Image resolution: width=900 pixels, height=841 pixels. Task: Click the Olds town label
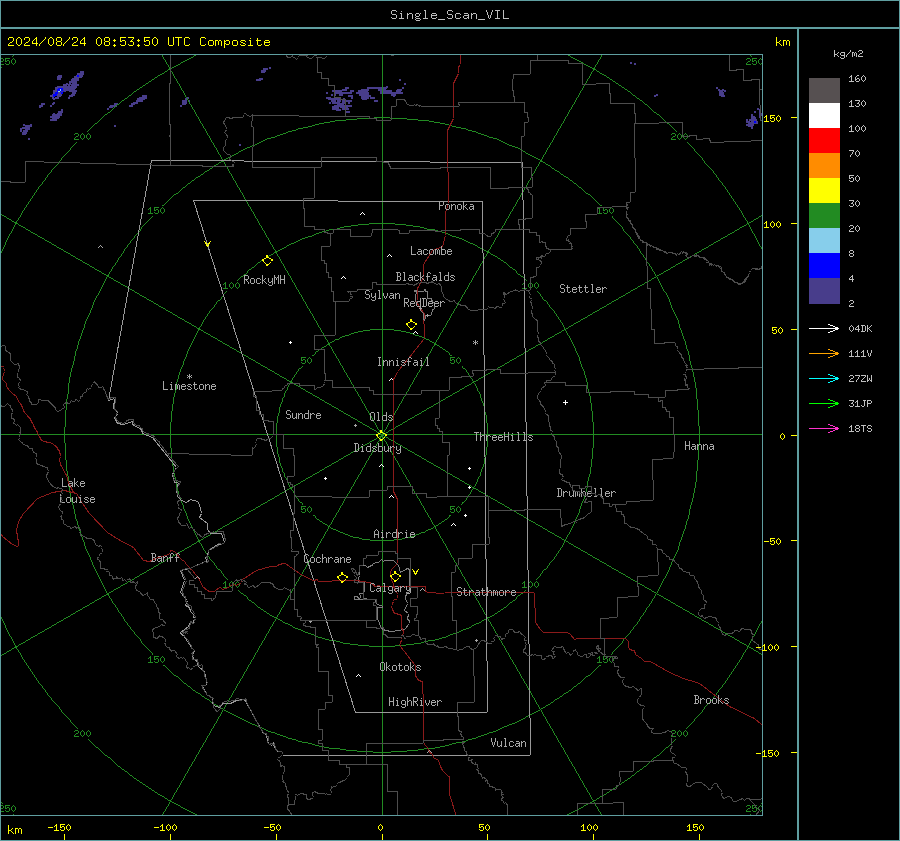[x=381, y=417]
